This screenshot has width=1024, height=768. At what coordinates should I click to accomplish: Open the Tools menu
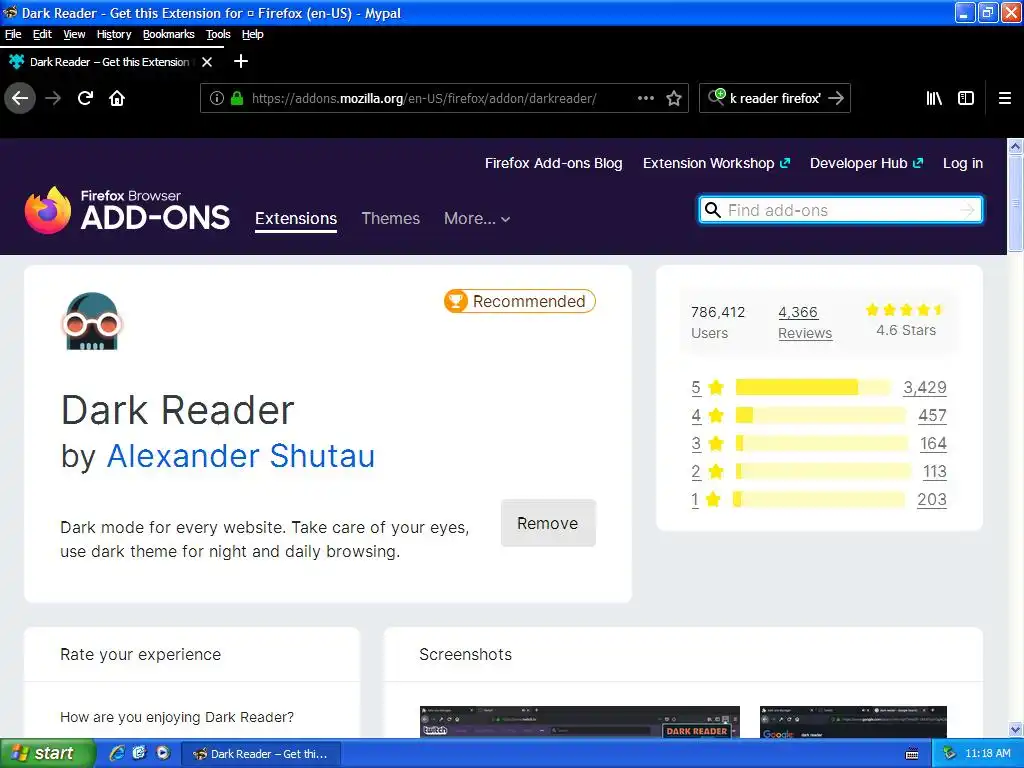(218, 34)
